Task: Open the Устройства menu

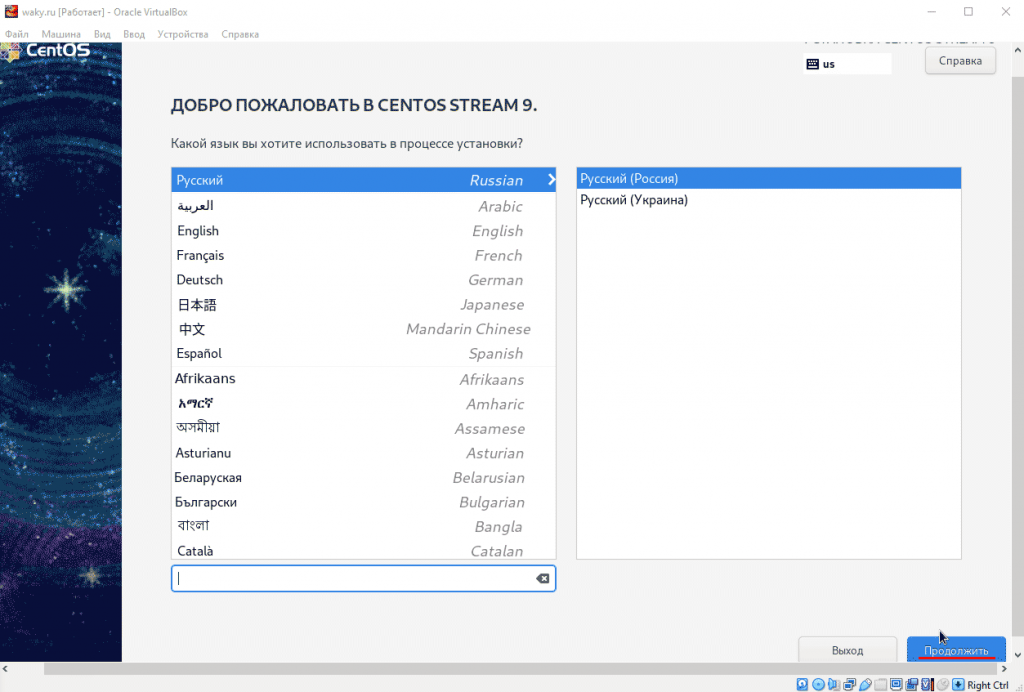Action: coord(183,34)
